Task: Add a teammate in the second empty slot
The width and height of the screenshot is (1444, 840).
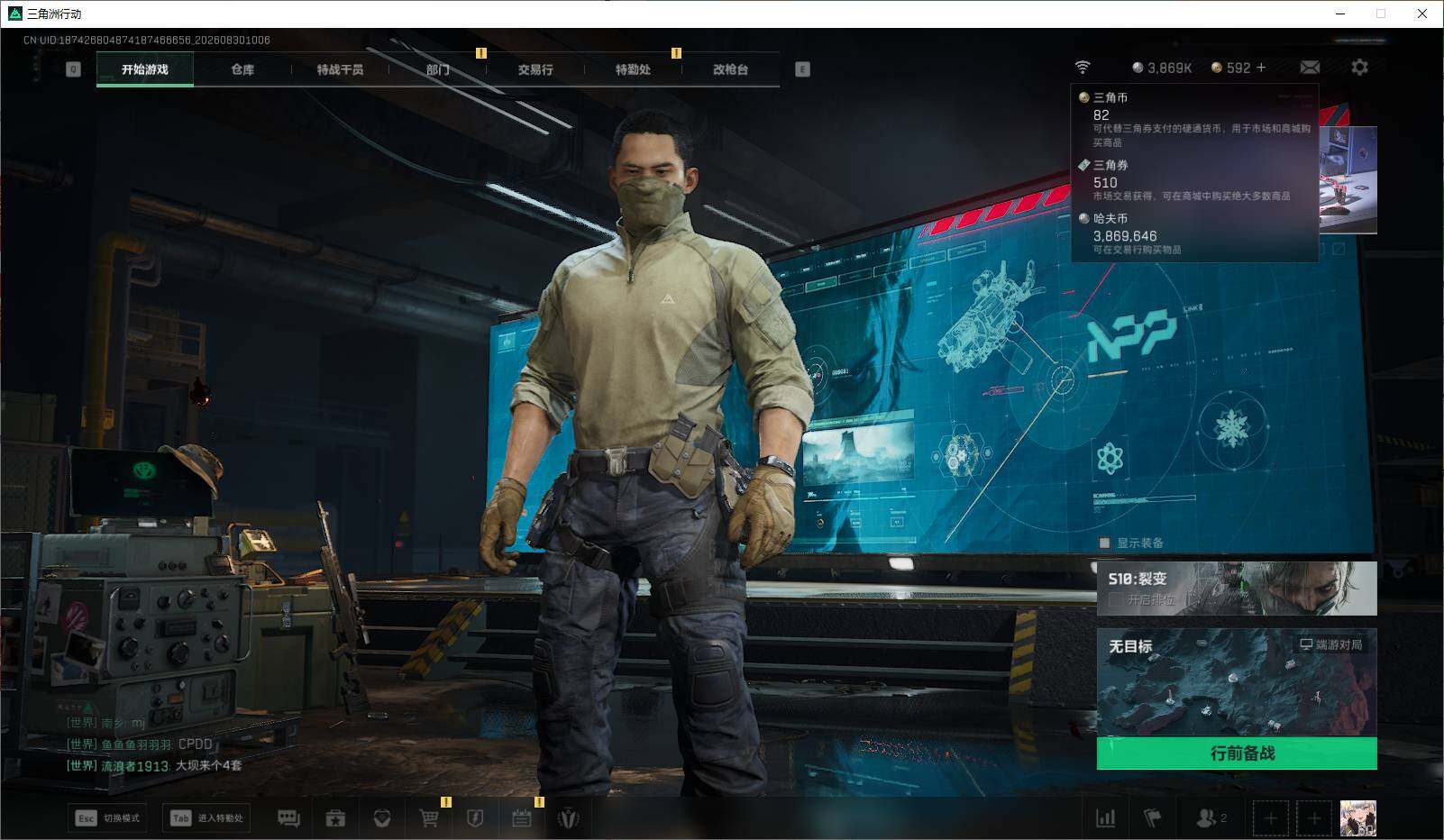Action: pos(1313,818)
